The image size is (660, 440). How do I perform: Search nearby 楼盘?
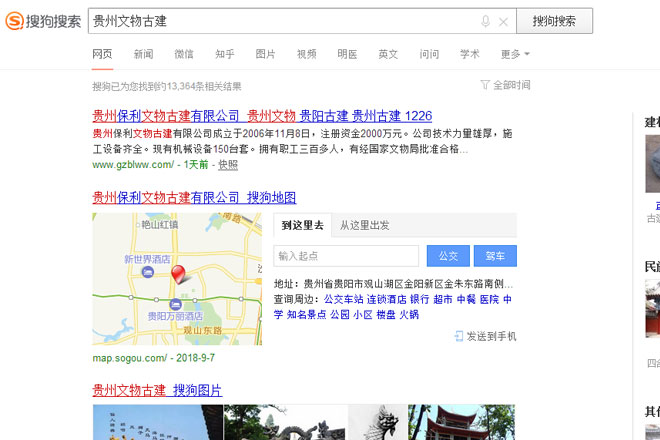tap(386, 315)
